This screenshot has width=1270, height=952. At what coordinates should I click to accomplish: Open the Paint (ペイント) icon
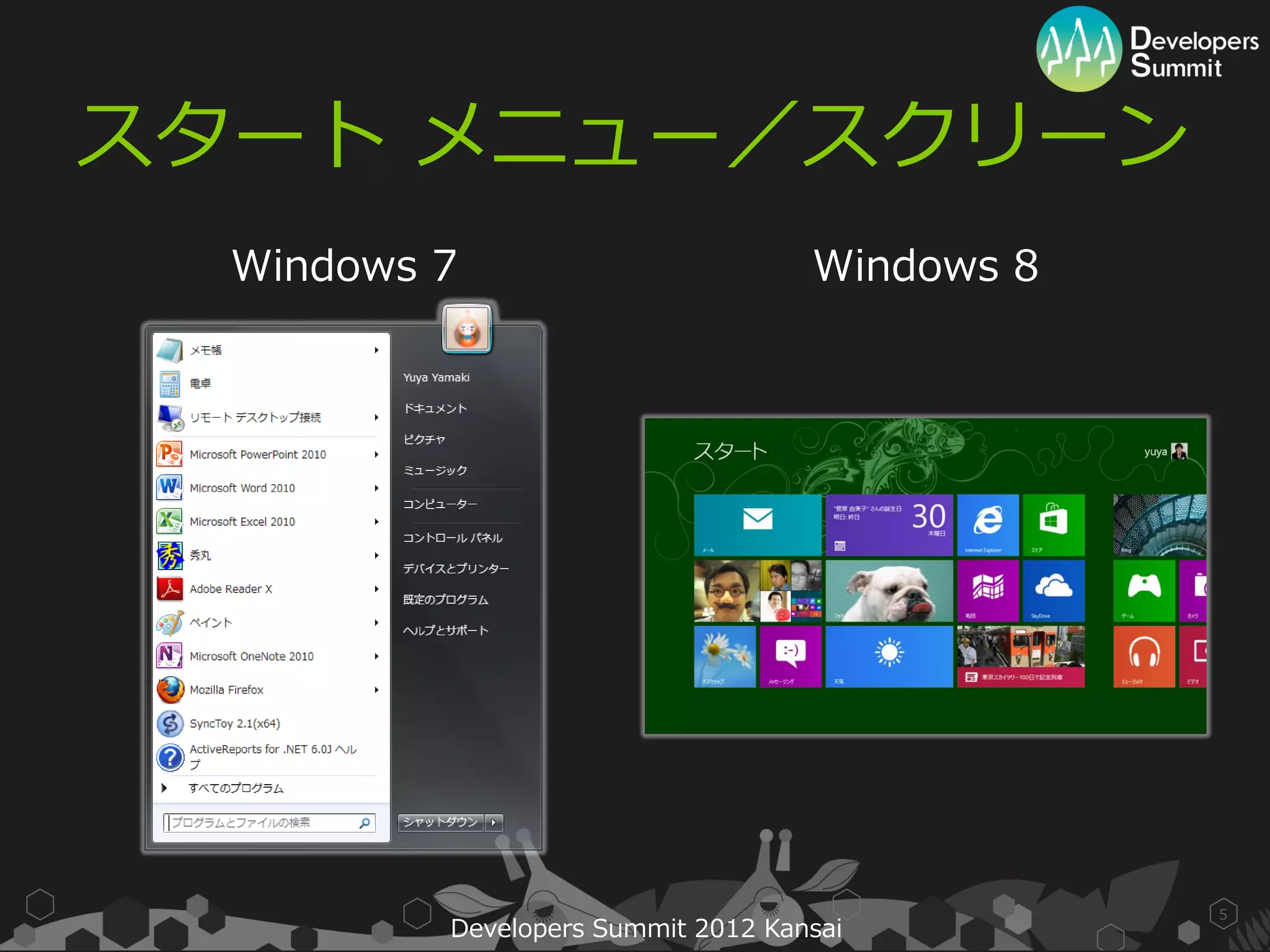coord(169,623)
